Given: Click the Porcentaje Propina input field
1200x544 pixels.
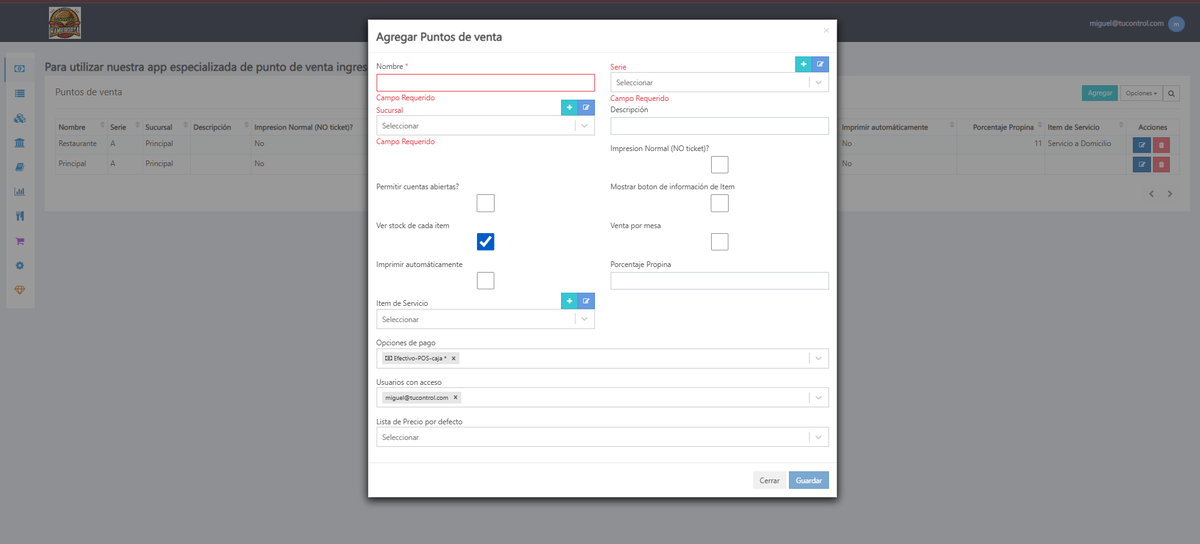Looking at the screenshot, I should click(x=719, y=281).
